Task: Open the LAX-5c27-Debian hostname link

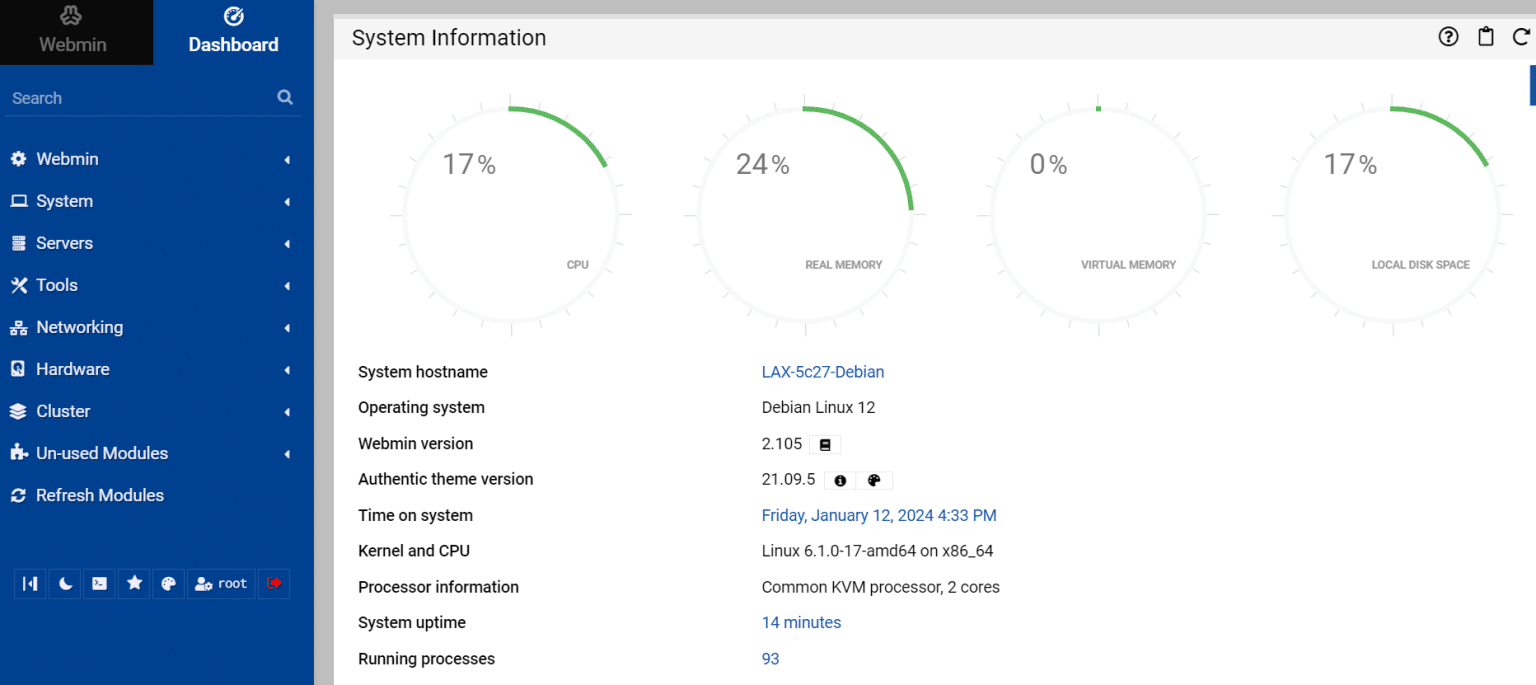Action: tap(822, 372)
